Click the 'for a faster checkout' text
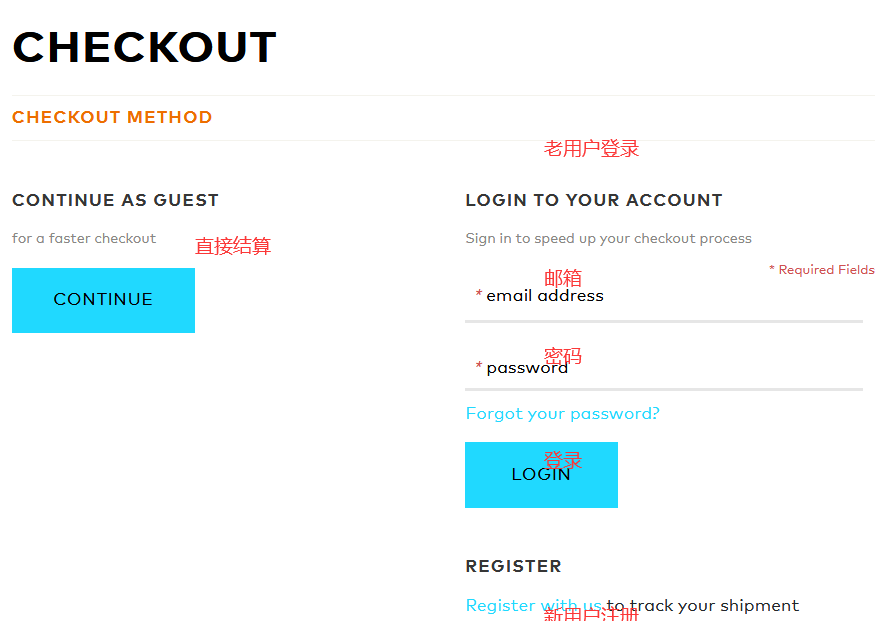Screen dimensions: 883x628 coord(84,239)
